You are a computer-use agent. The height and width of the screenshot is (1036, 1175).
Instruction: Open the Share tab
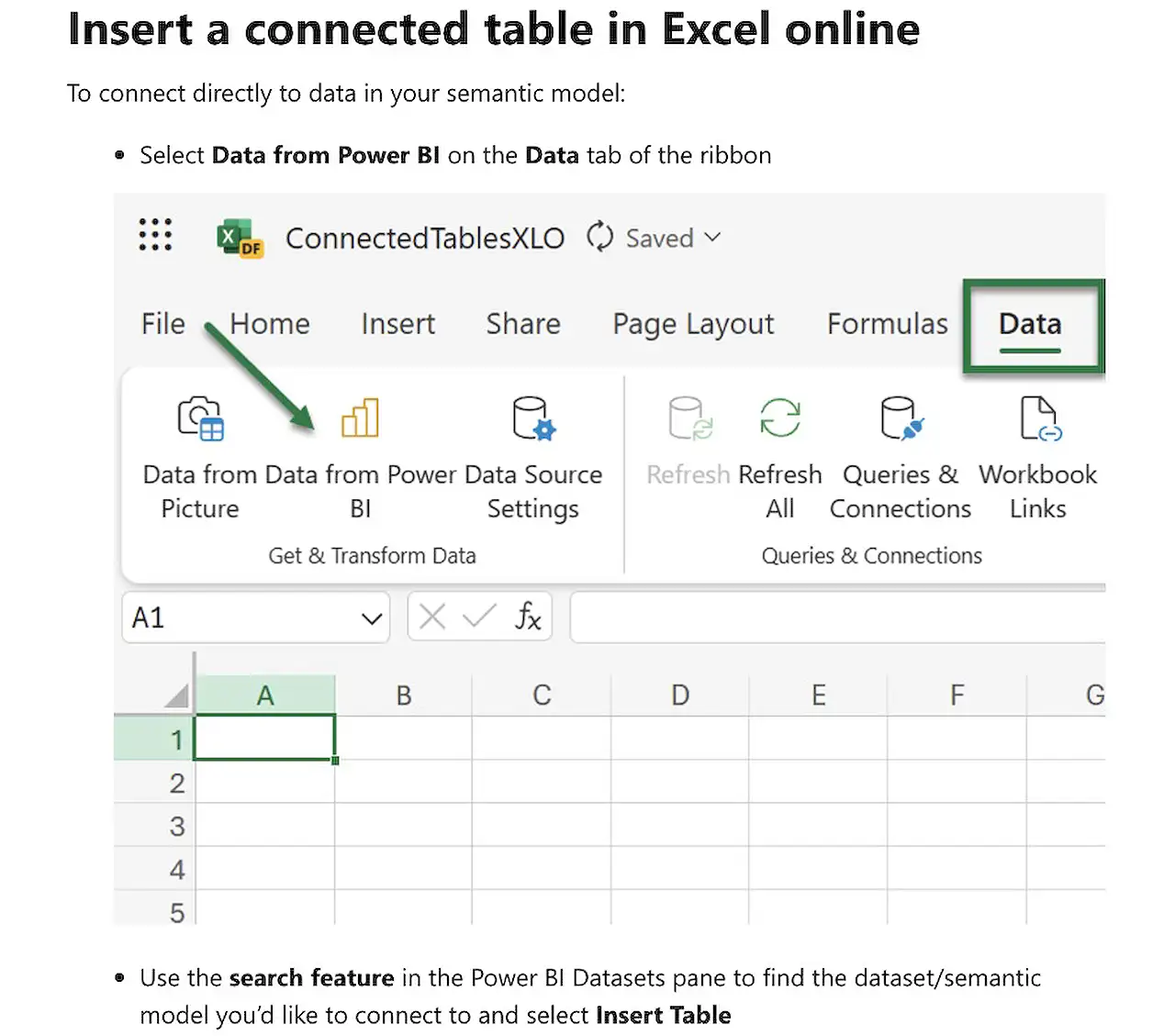pos(523,324)
